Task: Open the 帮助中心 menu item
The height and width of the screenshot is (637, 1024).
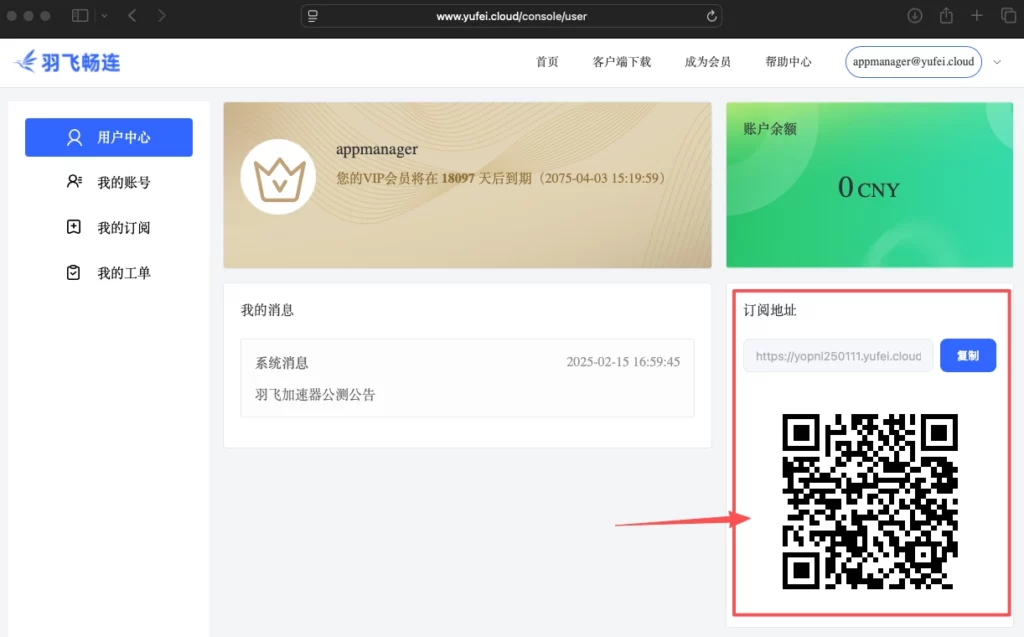Action: click(x=788, y=61)
